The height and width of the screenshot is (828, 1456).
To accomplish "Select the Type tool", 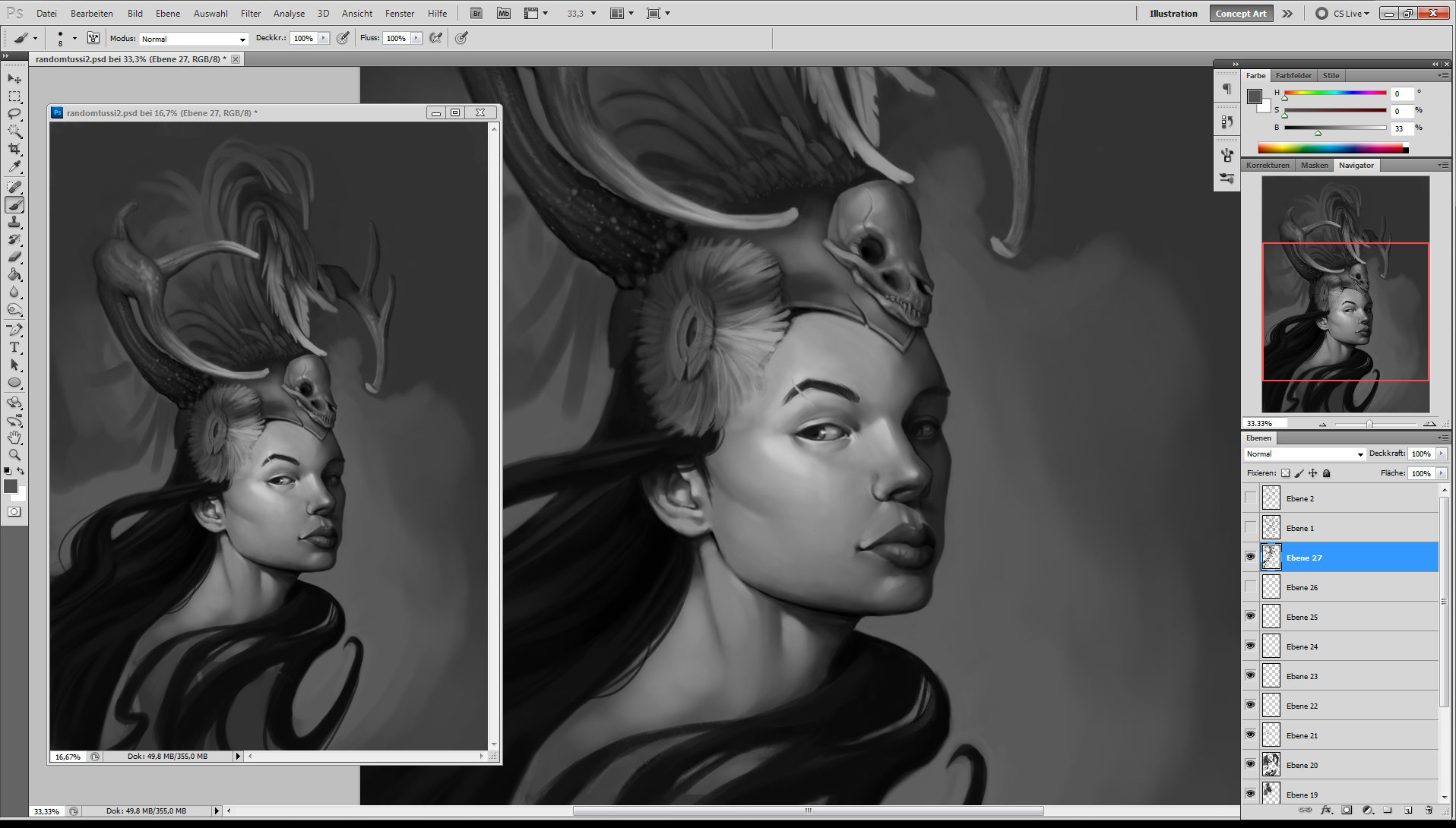I will click(x=14, y=347).
